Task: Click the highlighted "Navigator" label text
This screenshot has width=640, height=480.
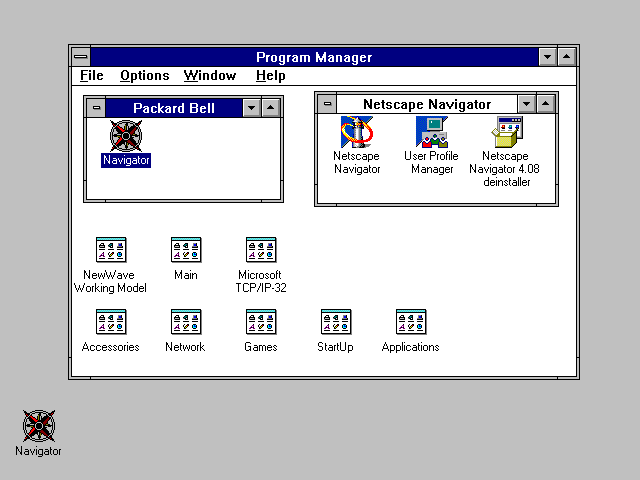Action: (x=126, y=160)
